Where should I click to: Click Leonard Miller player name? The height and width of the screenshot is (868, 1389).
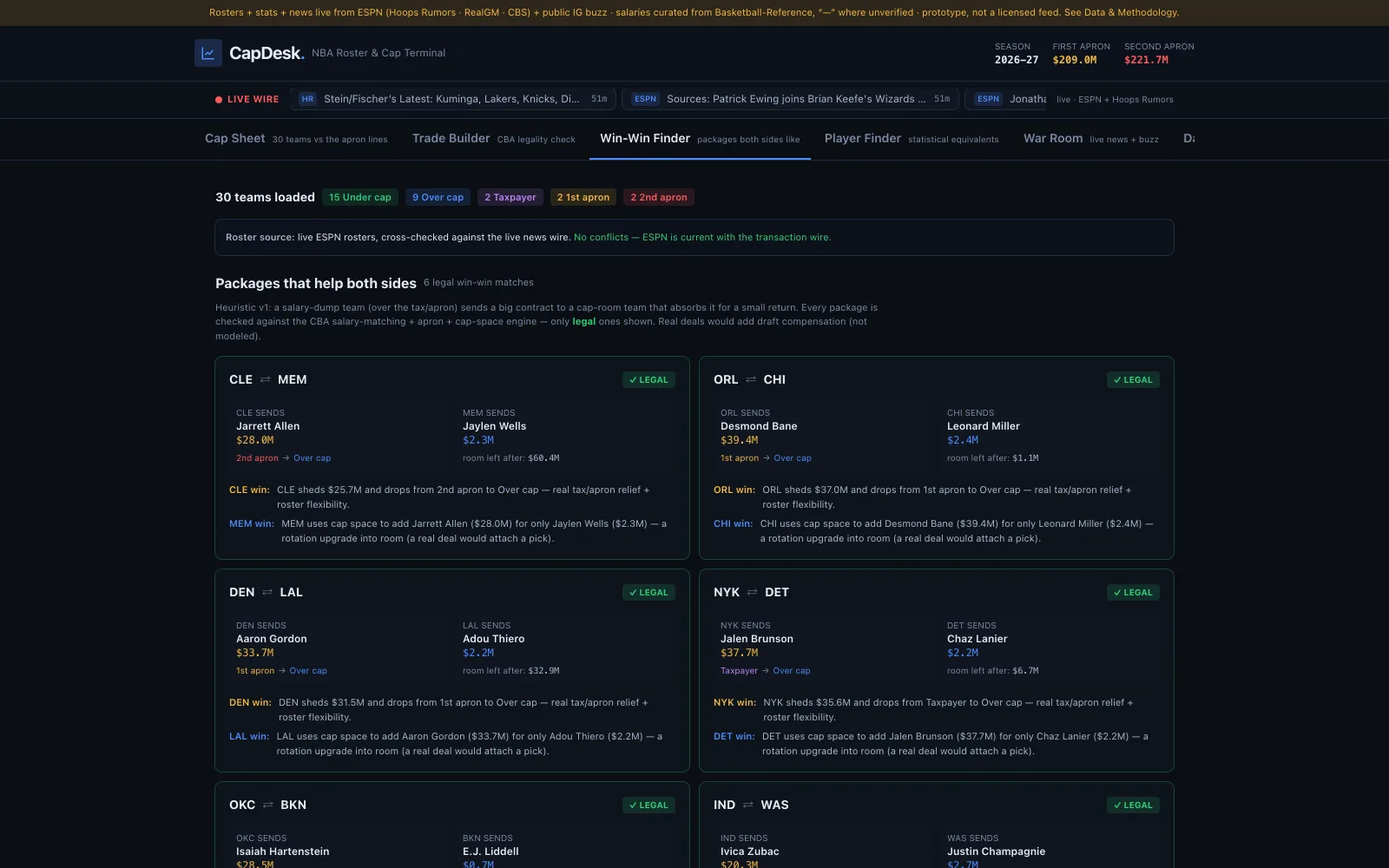click(984, 426)
